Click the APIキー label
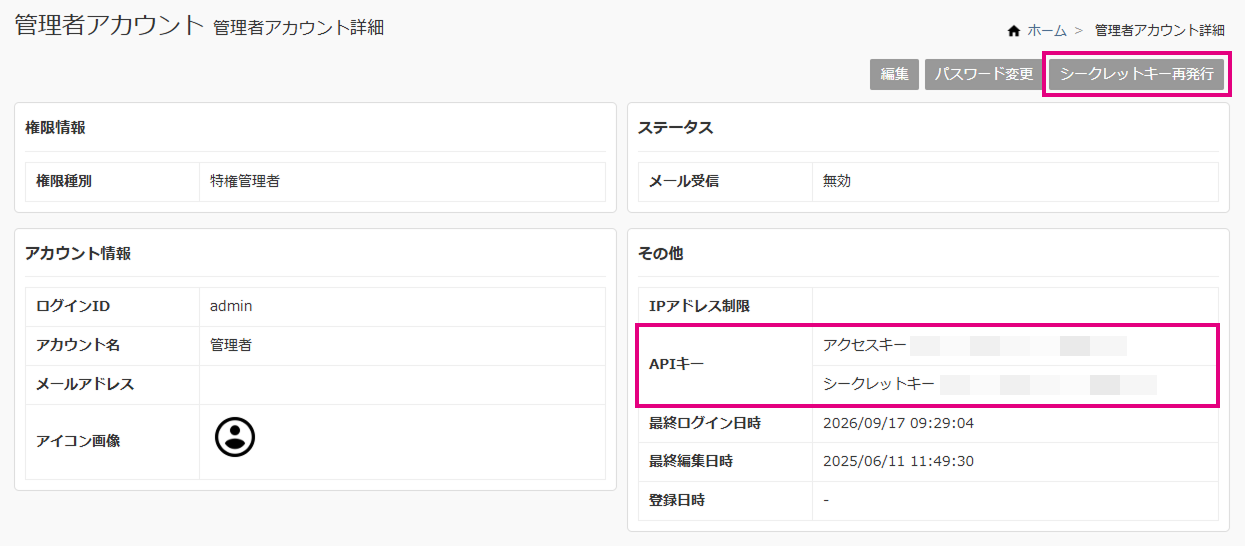 (x=677, y=364)
